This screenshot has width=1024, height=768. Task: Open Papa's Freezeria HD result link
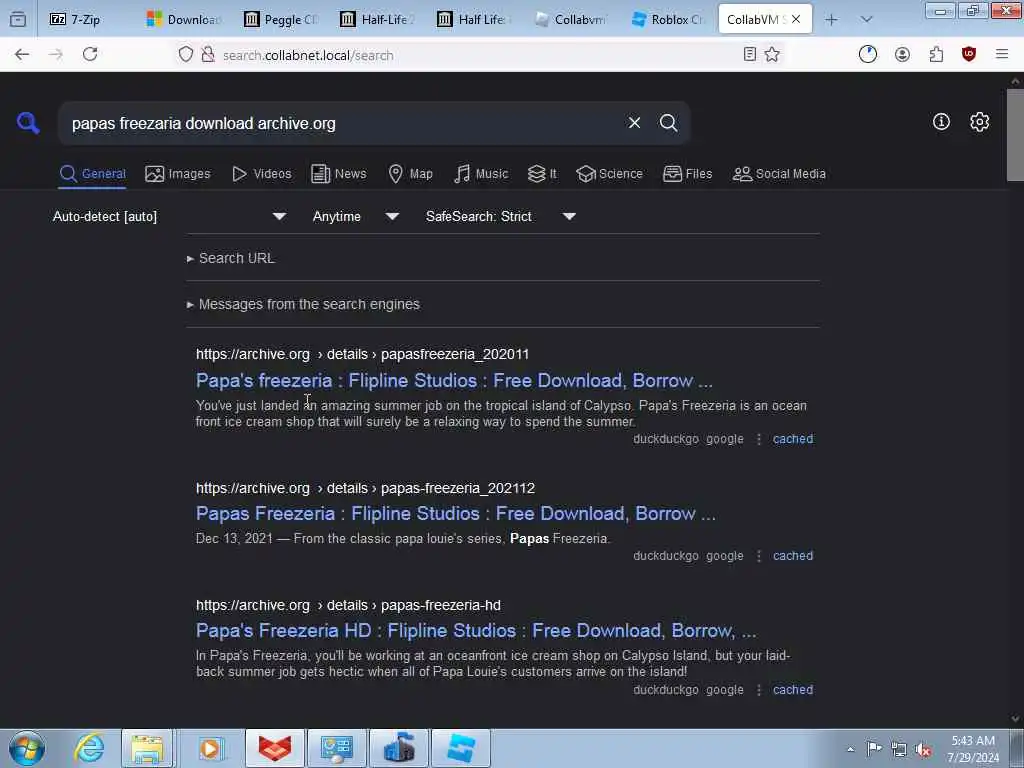[475, 630]
